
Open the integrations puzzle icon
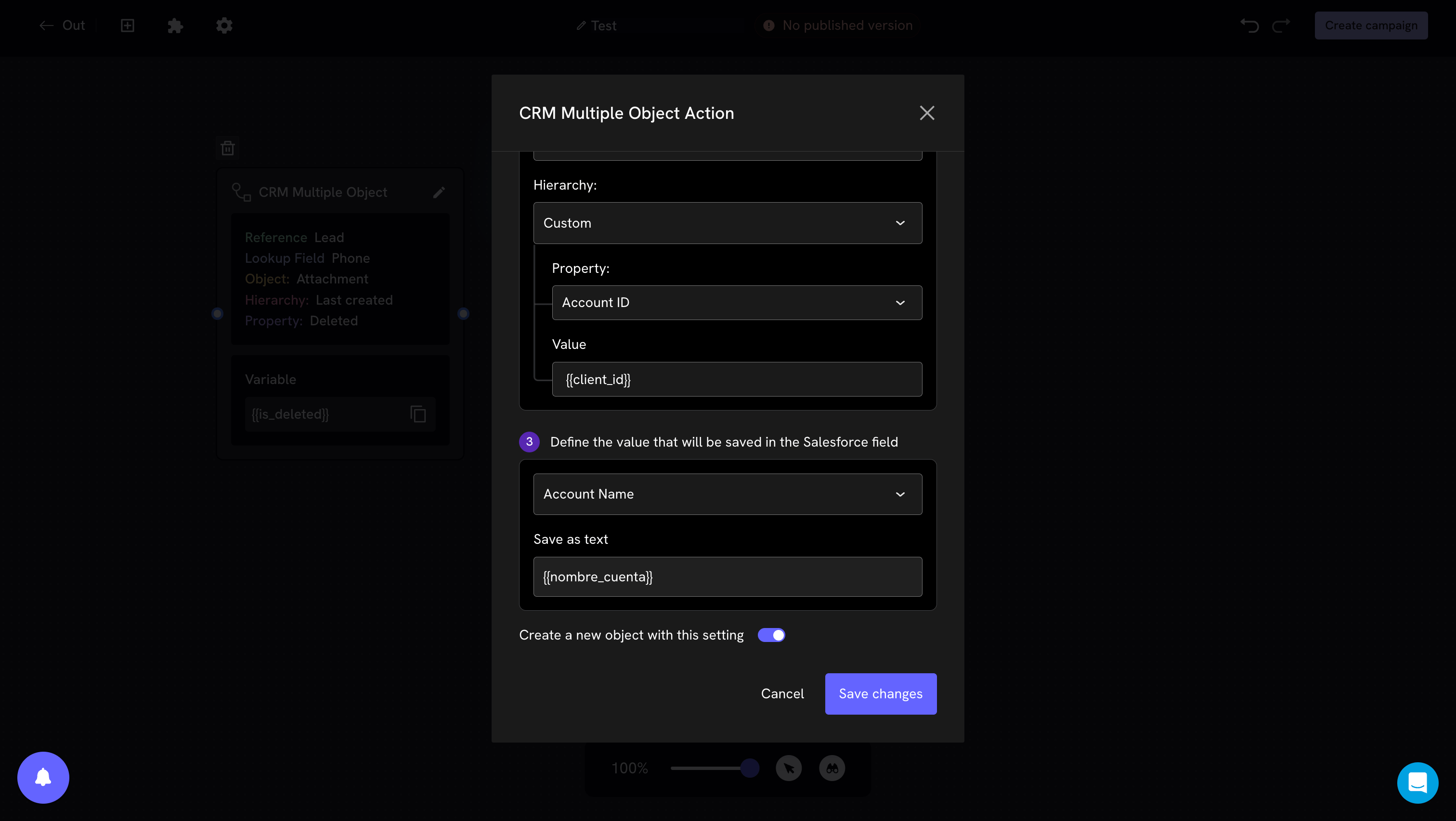pos(175,26)
